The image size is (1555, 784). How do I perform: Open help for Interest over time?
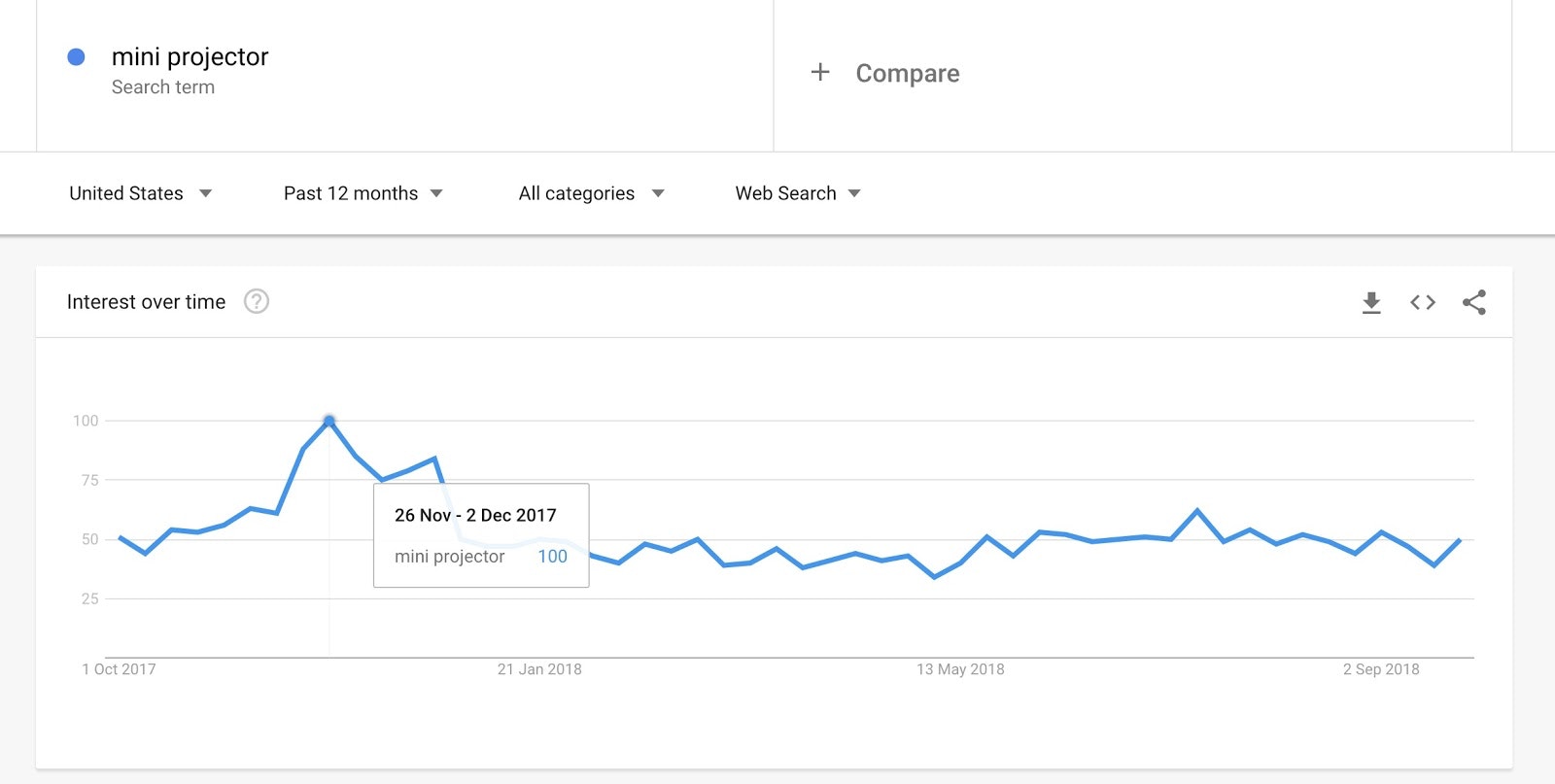coord(257,302)
